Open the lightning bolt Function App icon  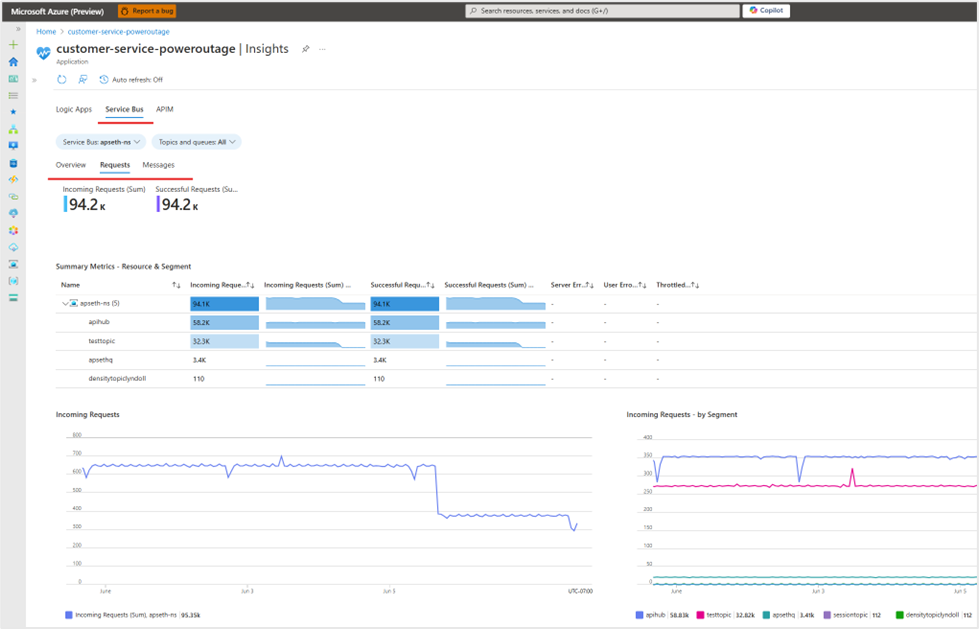pyautogui.click(x=13, y=180)
